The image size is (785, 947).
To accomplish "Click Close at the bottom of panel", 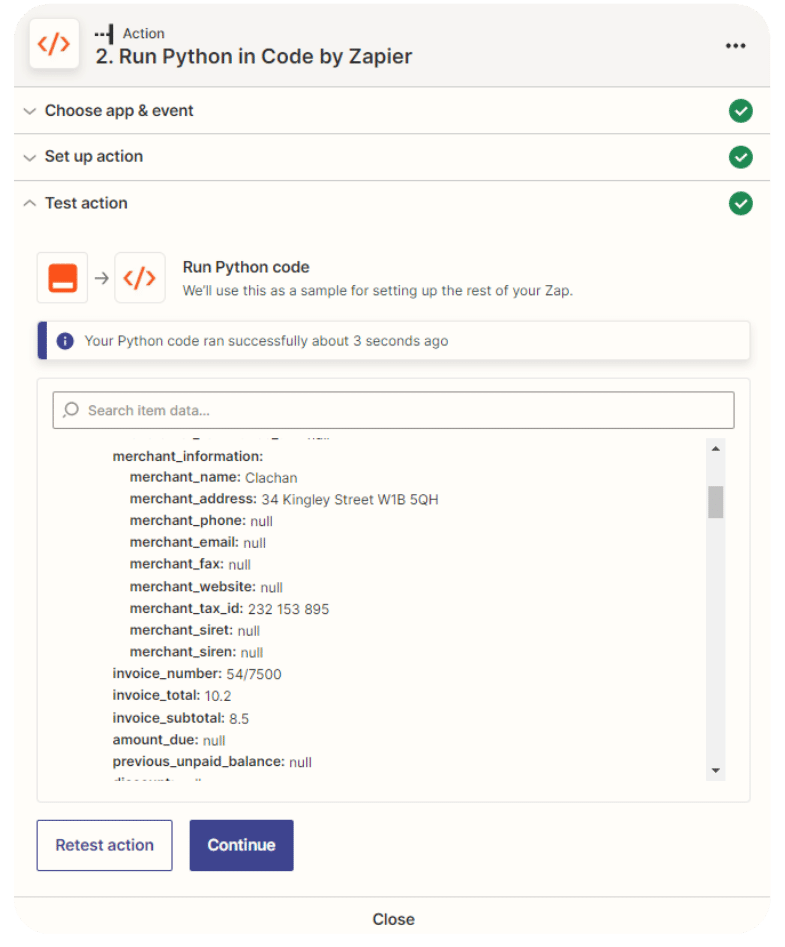I will coord(393,919).
